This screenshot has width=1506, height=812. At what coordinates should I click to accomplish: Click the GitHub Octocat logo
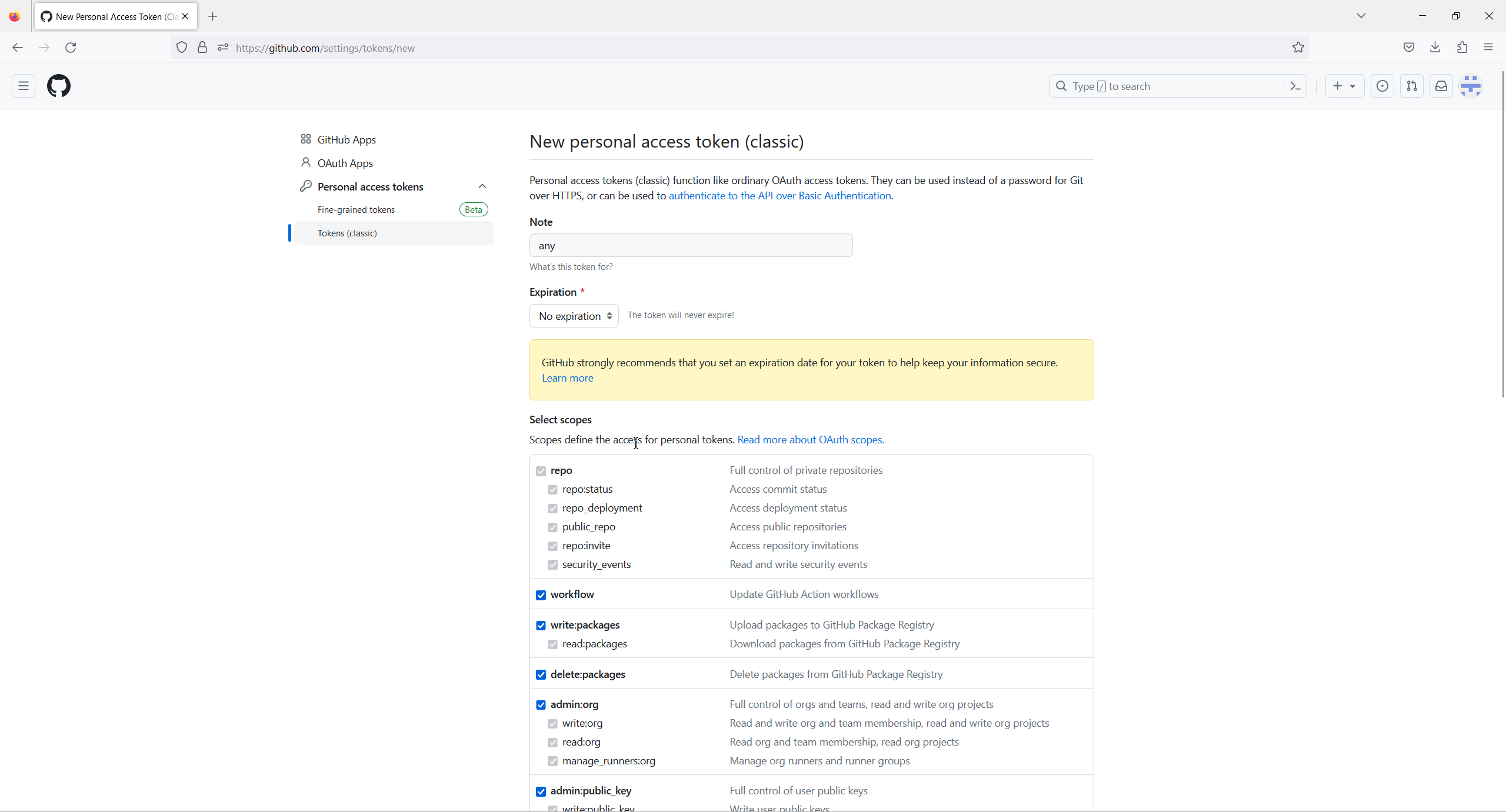tap(59, 86)
